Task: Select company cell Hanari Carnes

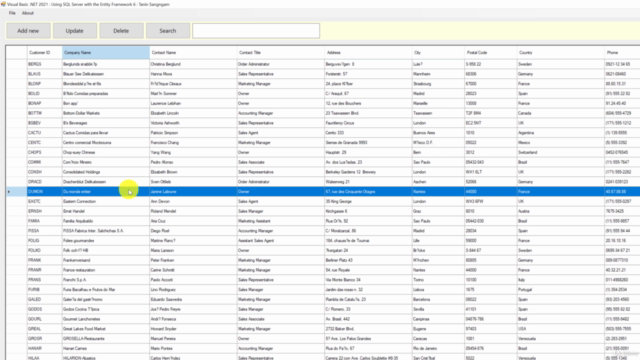Action: 106,348
